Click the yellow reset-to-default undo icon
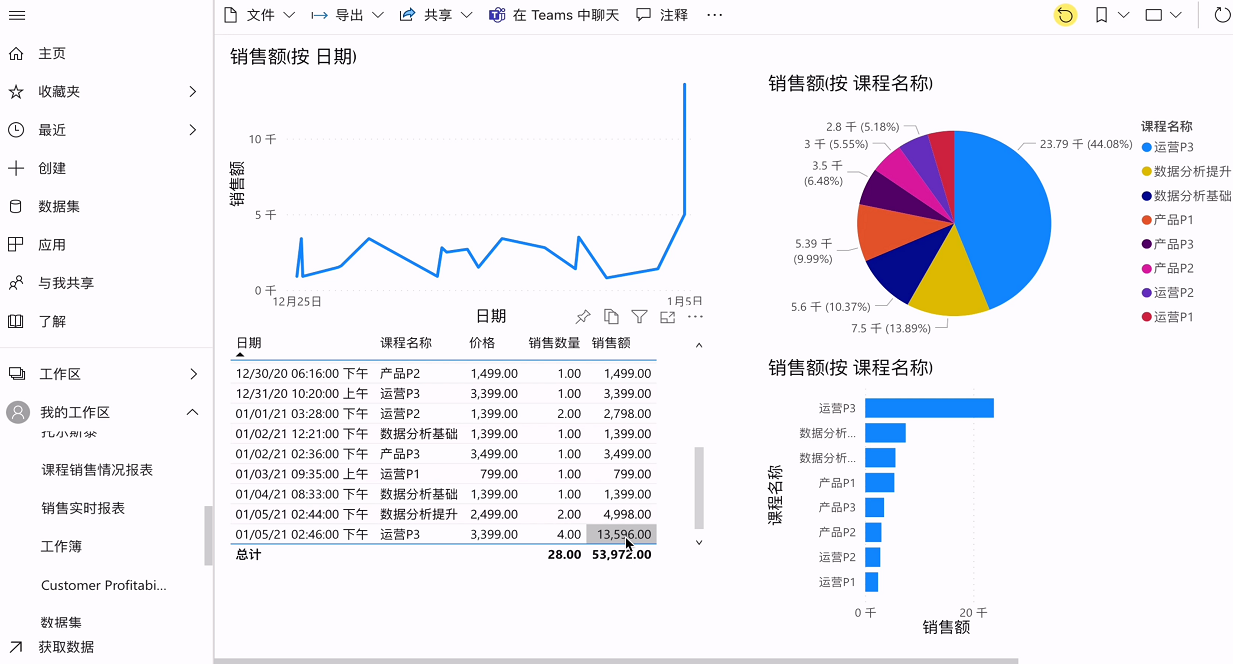This screenshot has height=664, width=1233. (1066, 15)
